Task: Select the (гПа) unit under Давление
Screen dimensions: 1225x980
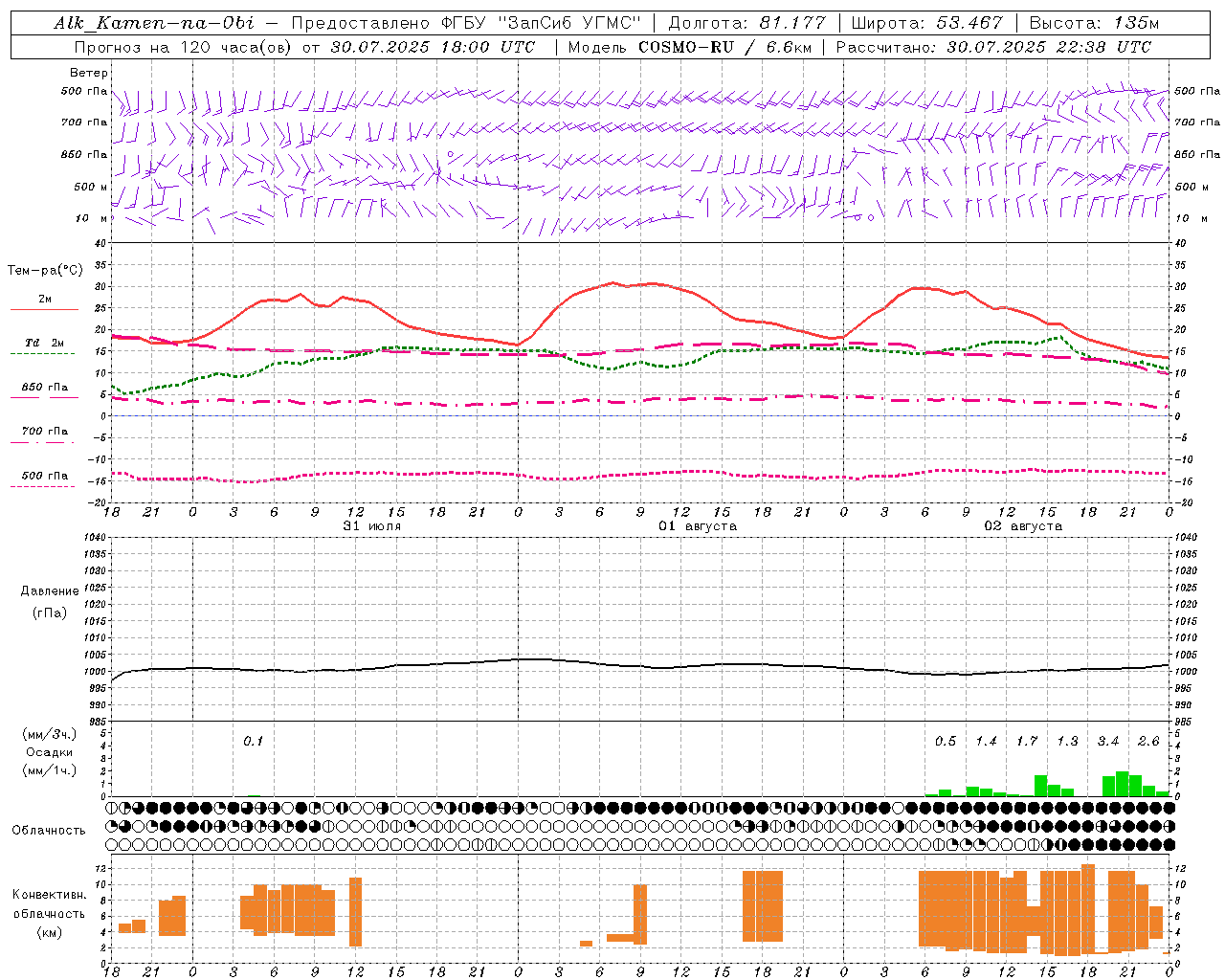Action: [50, 612]
